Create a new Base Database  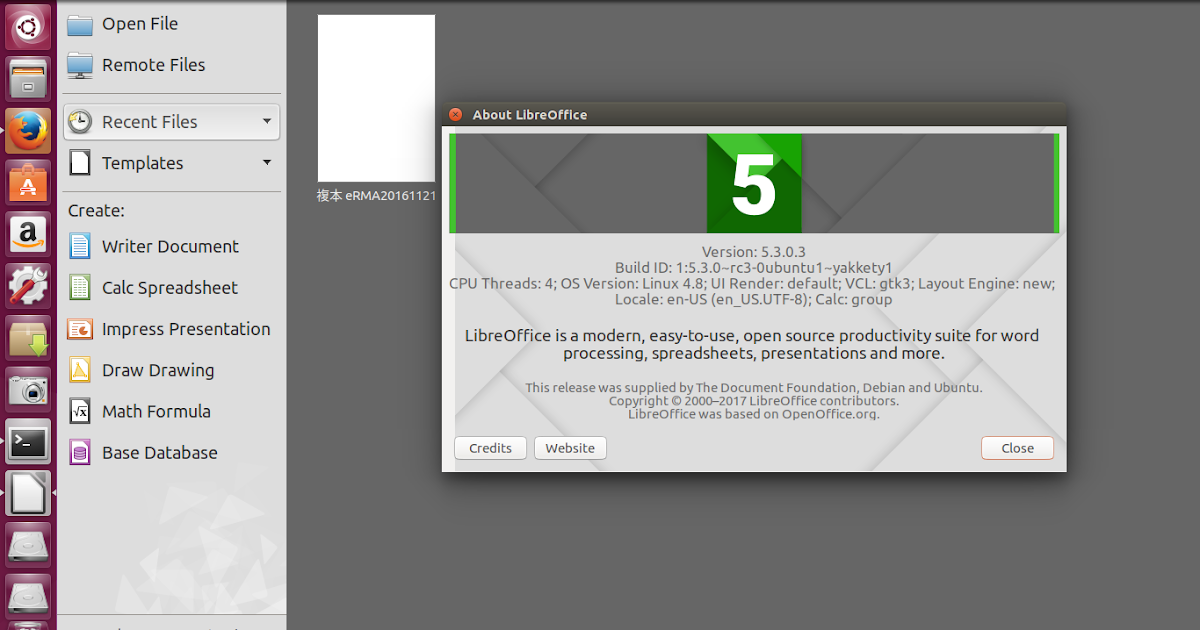click(x=159, y=453)
